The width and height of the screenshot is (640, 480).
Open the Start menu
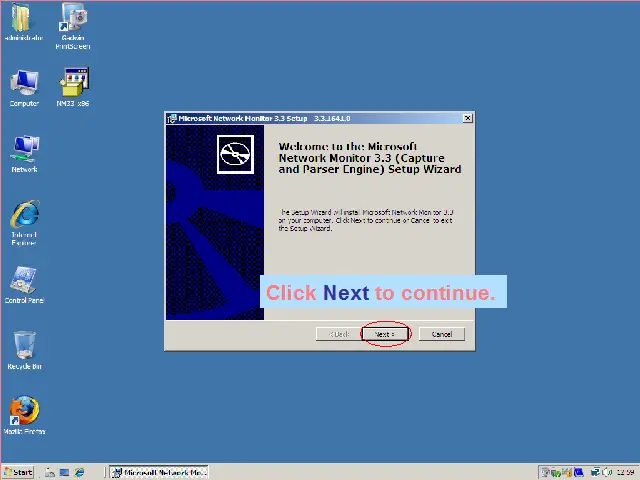point(18,472)
